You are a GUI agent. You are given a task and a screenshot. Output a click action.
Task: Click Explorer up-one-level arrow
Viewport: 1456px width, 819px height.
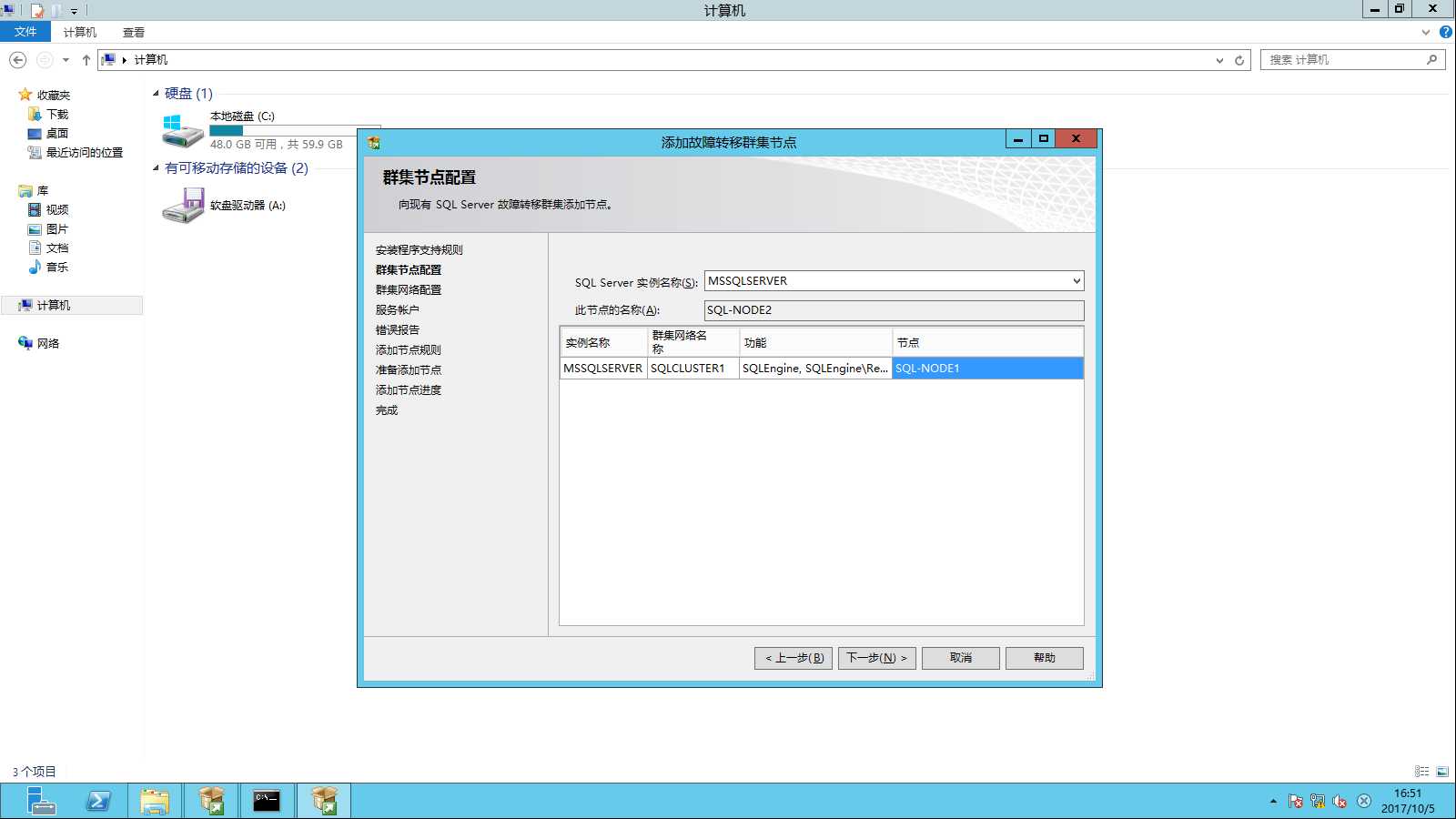tap(86, 60)
